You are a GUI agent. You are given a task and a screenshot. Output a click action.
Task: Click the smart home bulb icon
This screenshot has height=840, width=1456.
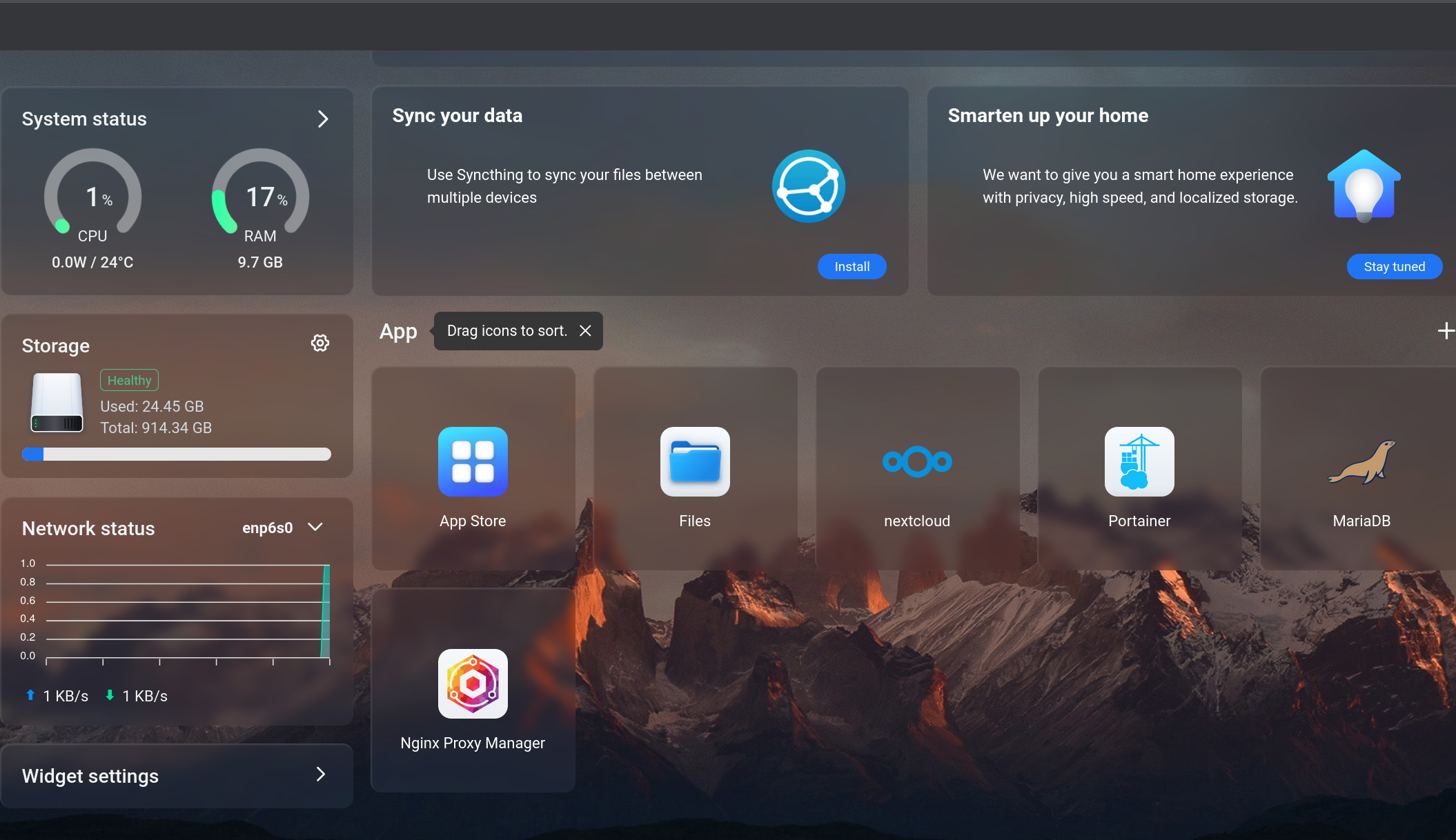tap(1363, 186)
